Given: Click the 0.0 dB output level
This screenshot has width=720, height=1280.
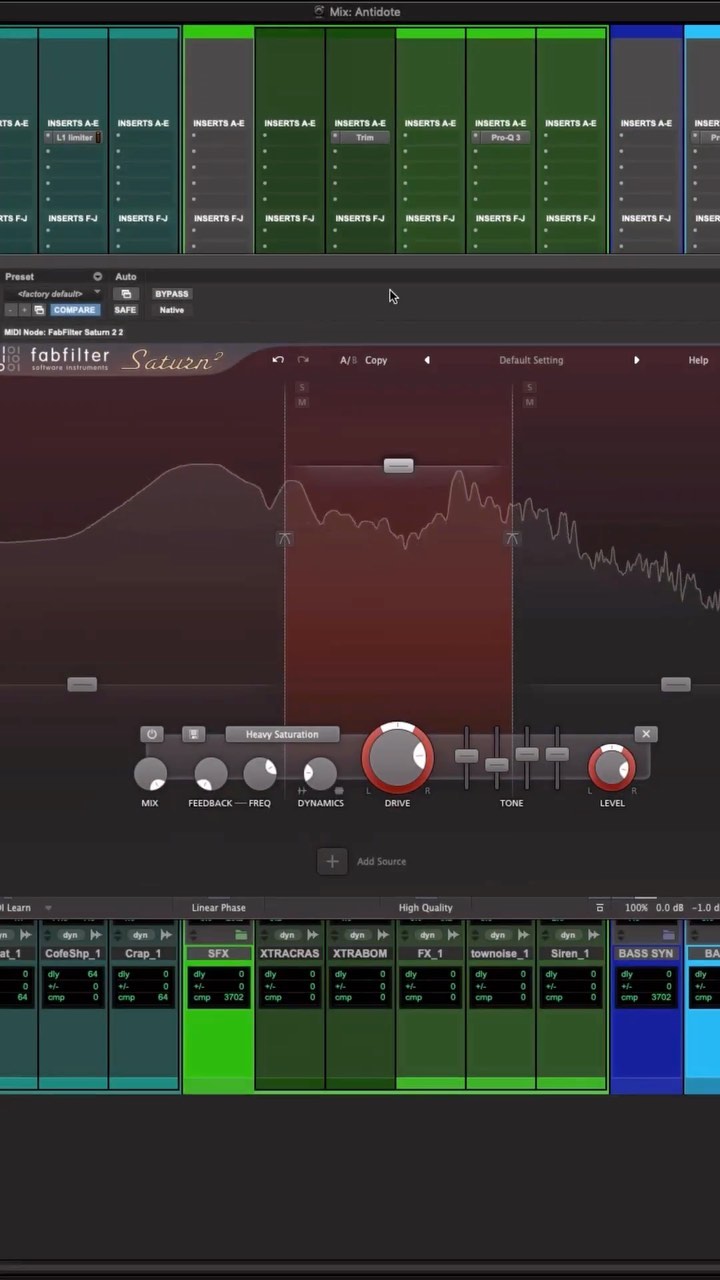Looking at the screenshot, I should (669, 908).
